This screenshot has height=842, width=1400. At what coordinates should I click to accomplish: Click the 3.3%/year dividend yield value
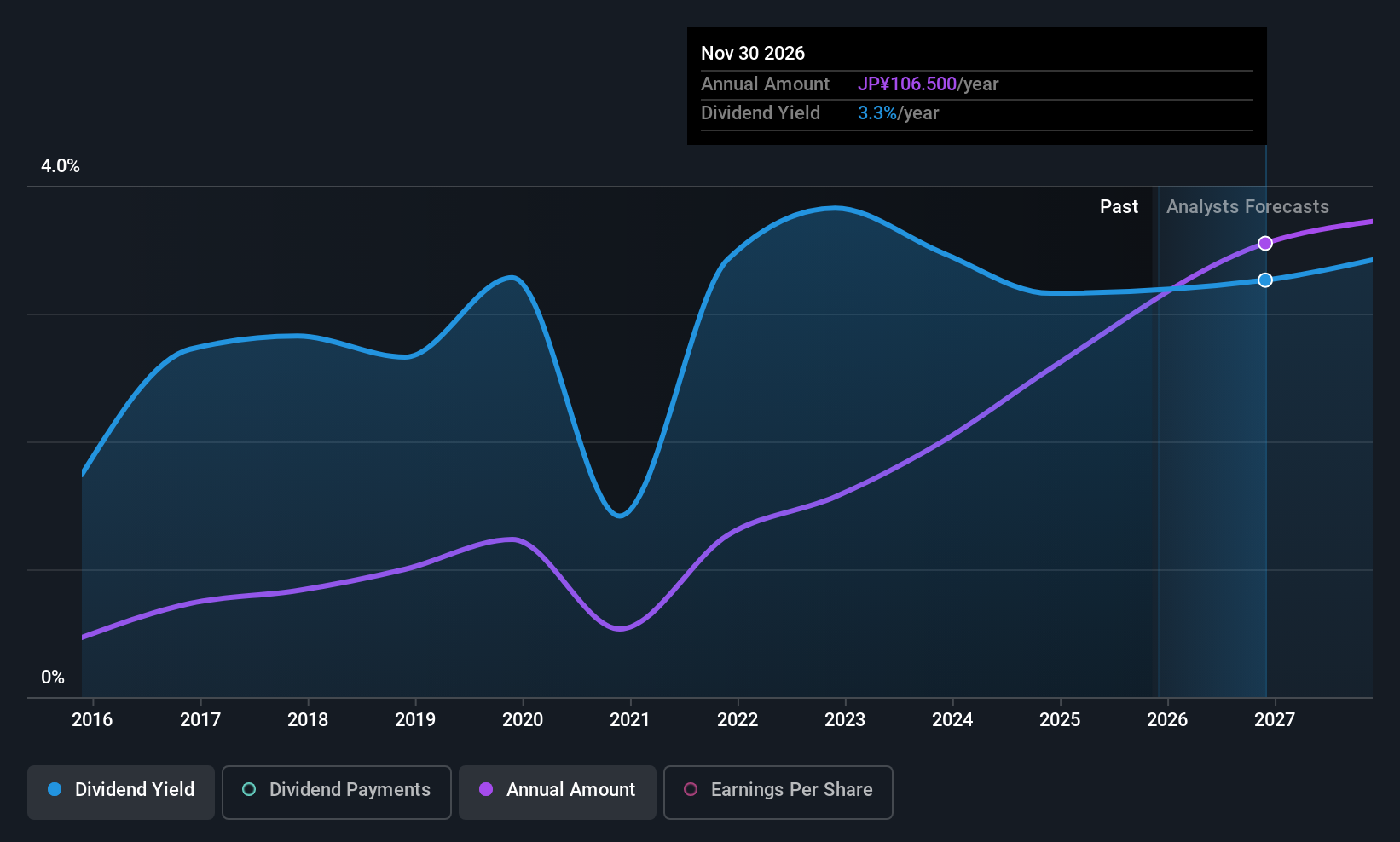pos(898,113)
